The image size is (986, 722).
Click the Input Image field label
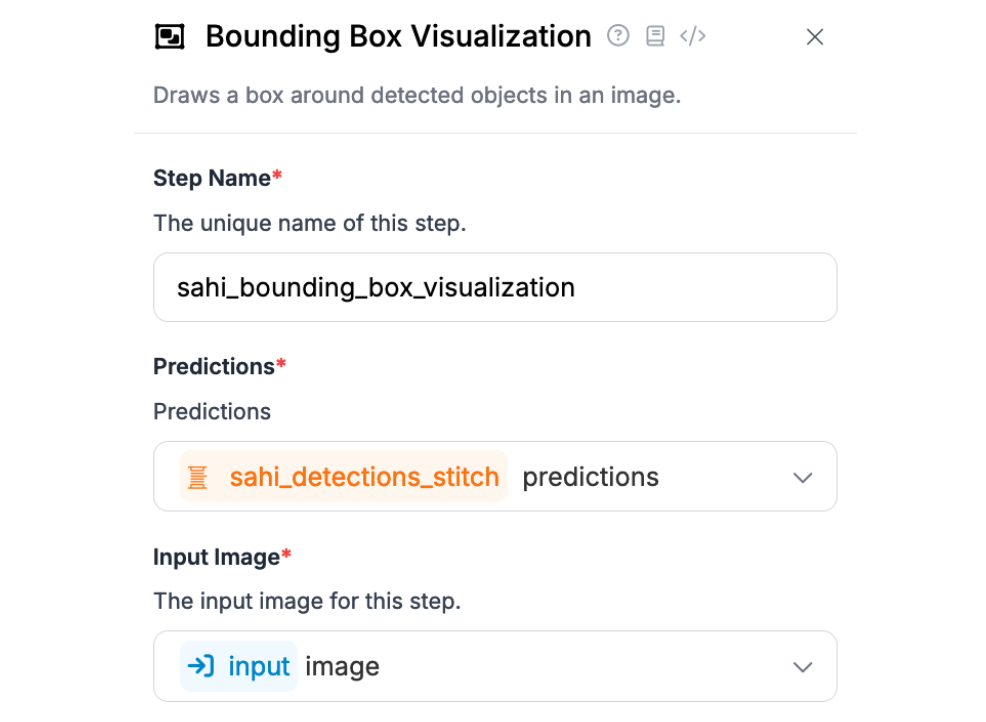pos(217,557)
